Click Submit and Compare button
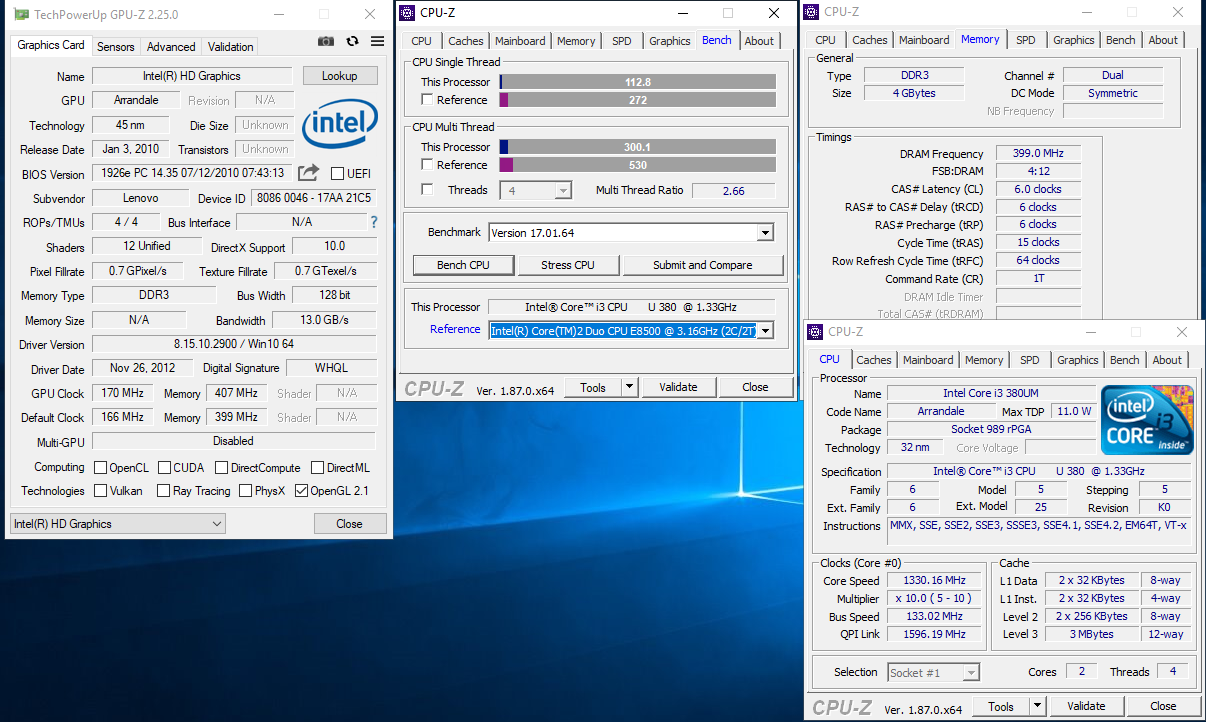The width and height of the screenshot is (1206, 722). [703, 265]
